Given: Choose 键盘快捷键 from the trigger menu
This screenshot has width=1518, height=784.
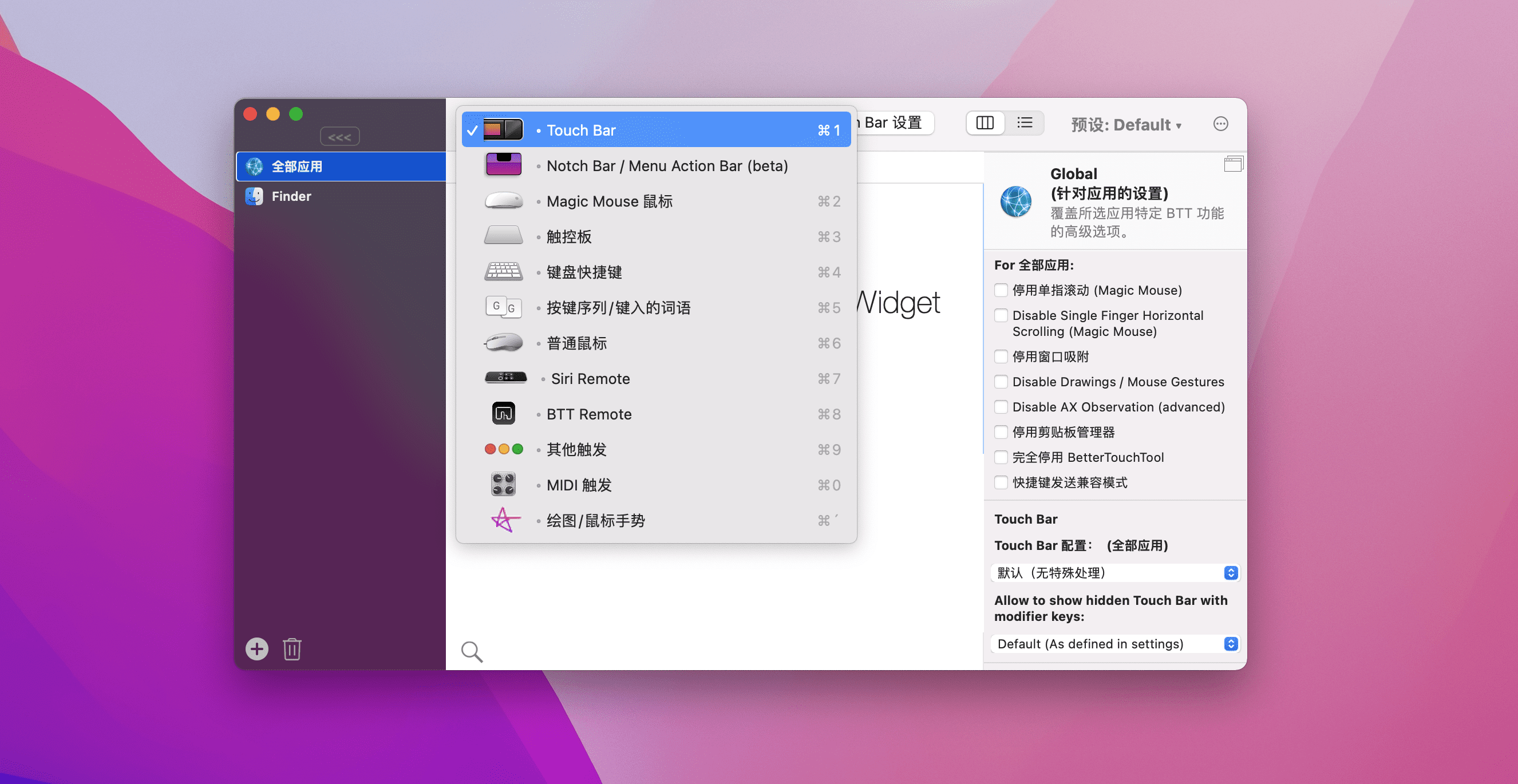Looking at the screenshot, I should pos(584,272).
